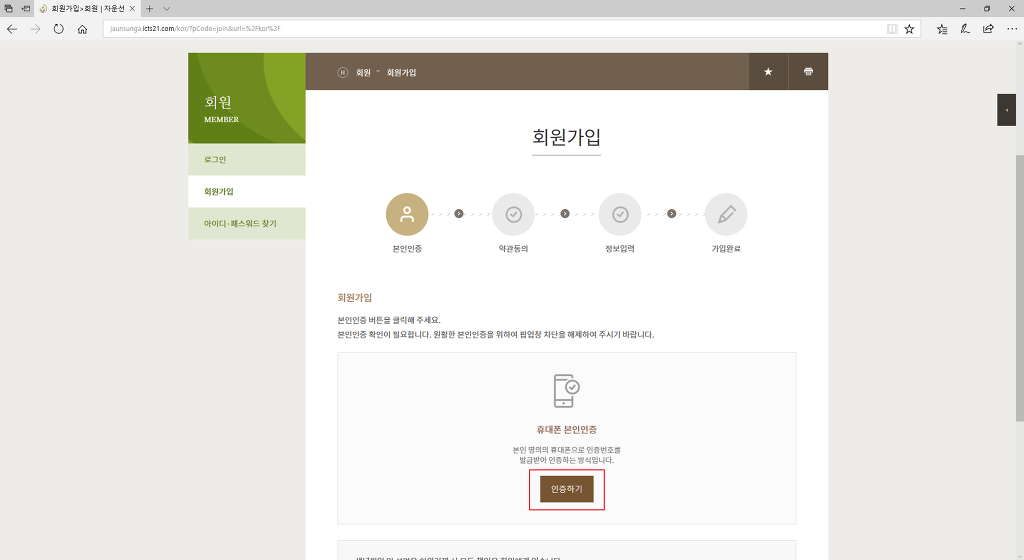Click the 회원 breadcrumb link
The height and width of the screenshot is (560, 1024).
363,72
